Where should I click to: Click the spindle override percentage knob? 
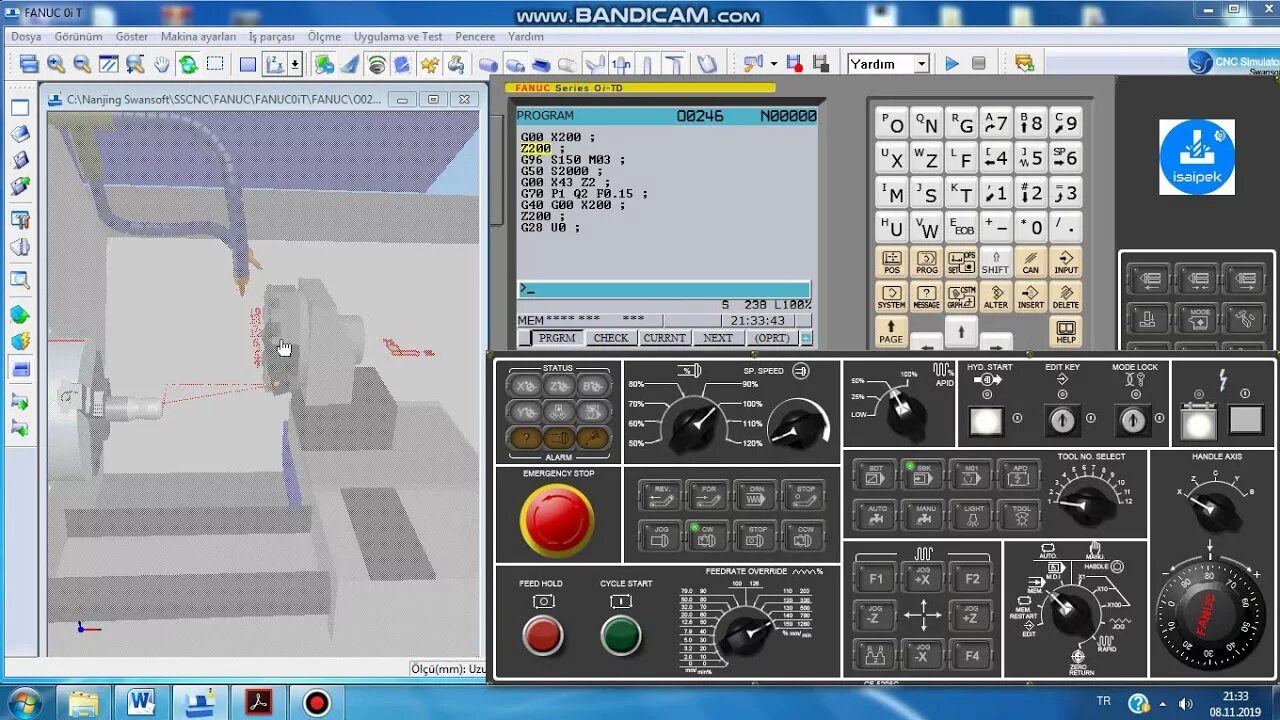(x=694, y=428)
